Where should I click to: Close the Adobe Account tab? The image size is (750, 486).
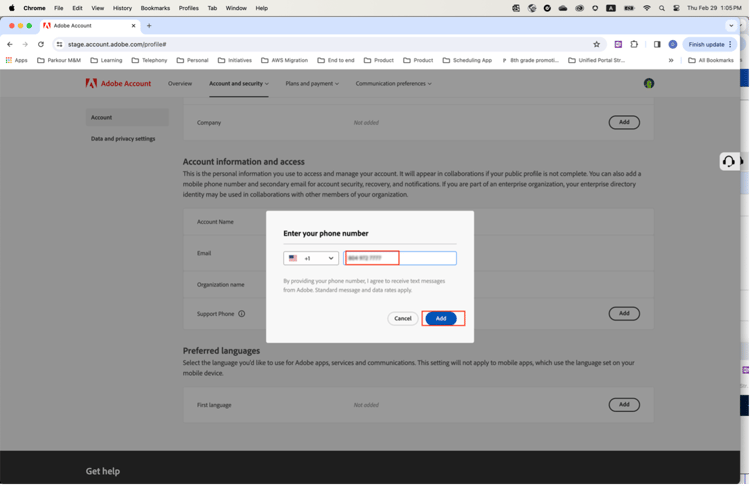(x=133, y=26)
